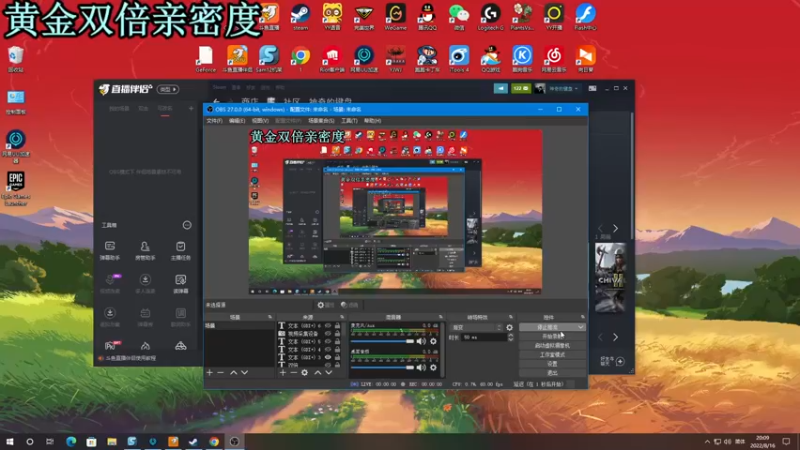Open the Kugou Music blue K icon
Viewport: 800px width, 450px height.
[x=522, y=58]
